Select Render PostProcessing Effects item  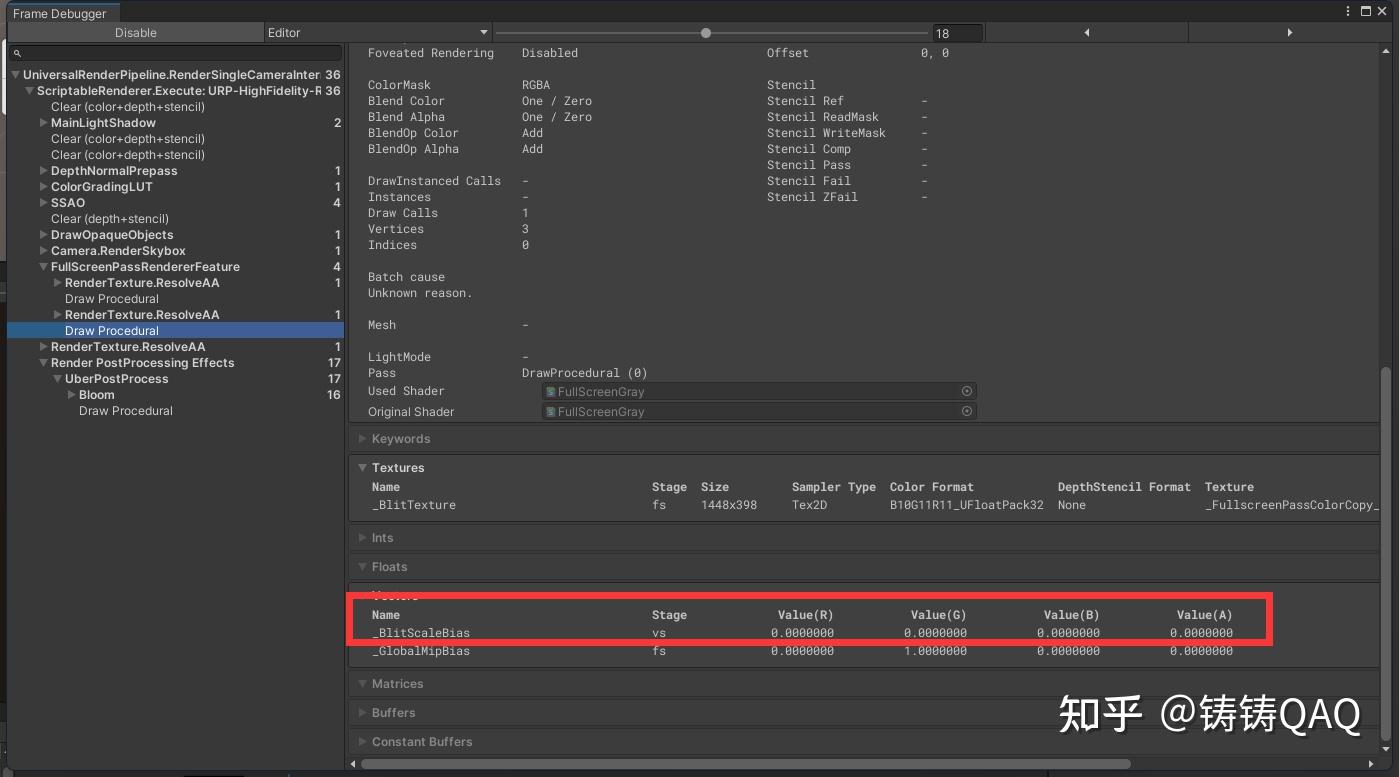coord(143,363)
